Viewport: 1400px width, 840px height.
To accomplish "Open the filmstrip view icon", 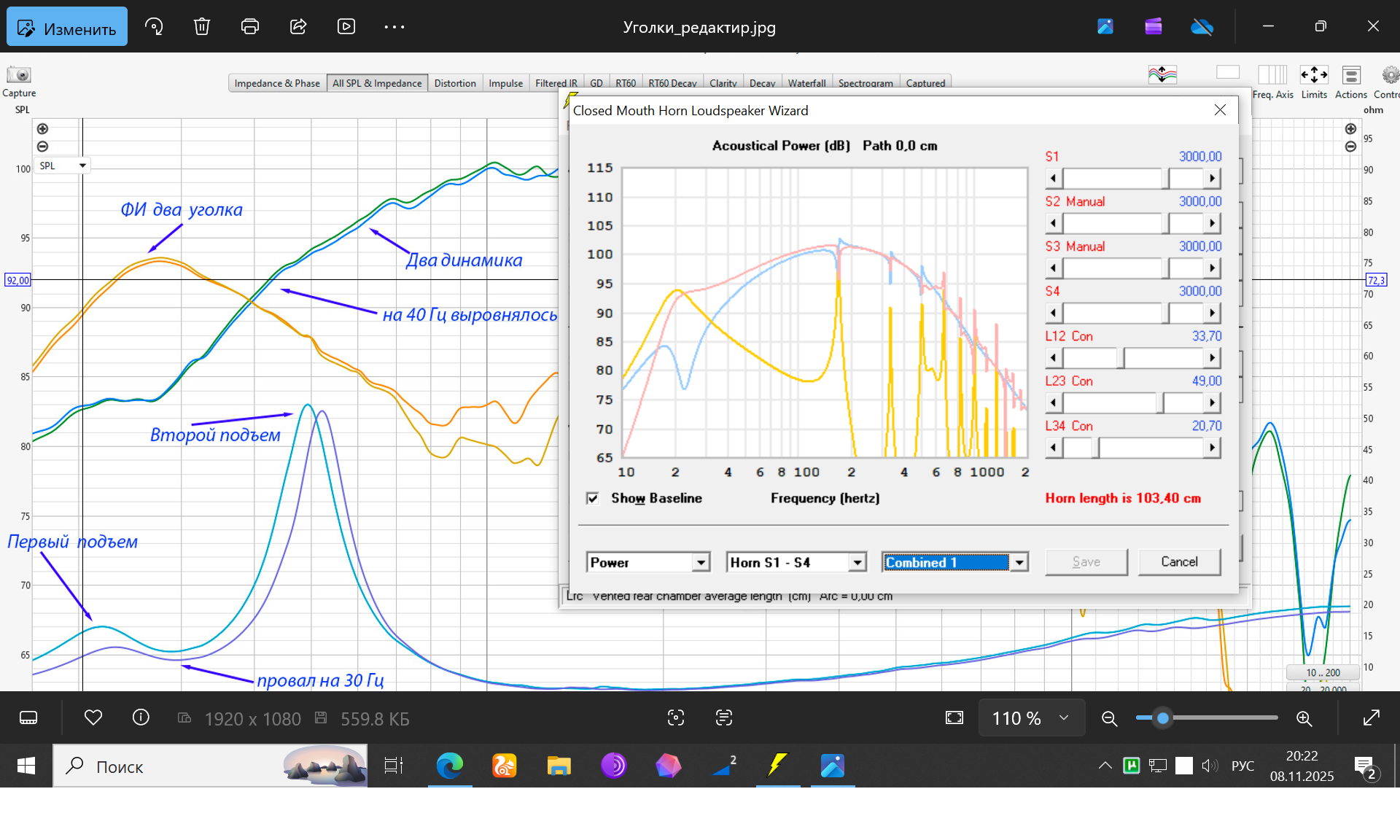I will coord(28,718).
